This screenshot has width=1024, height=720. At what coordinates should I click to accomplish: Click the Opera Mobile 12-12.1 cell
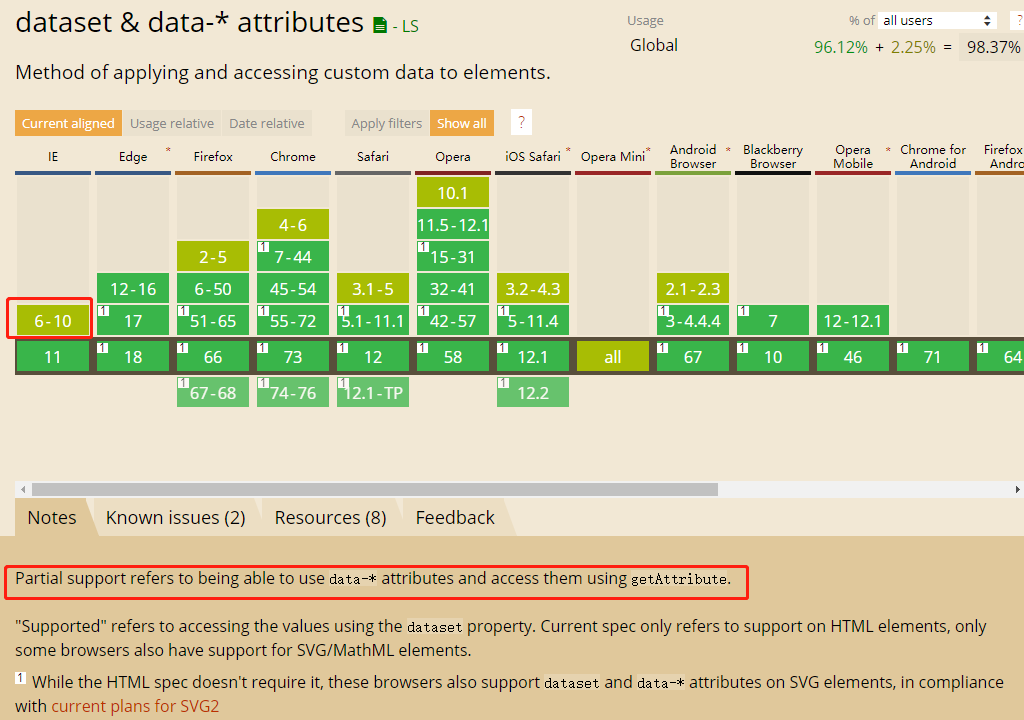click(x=853, y=321)
